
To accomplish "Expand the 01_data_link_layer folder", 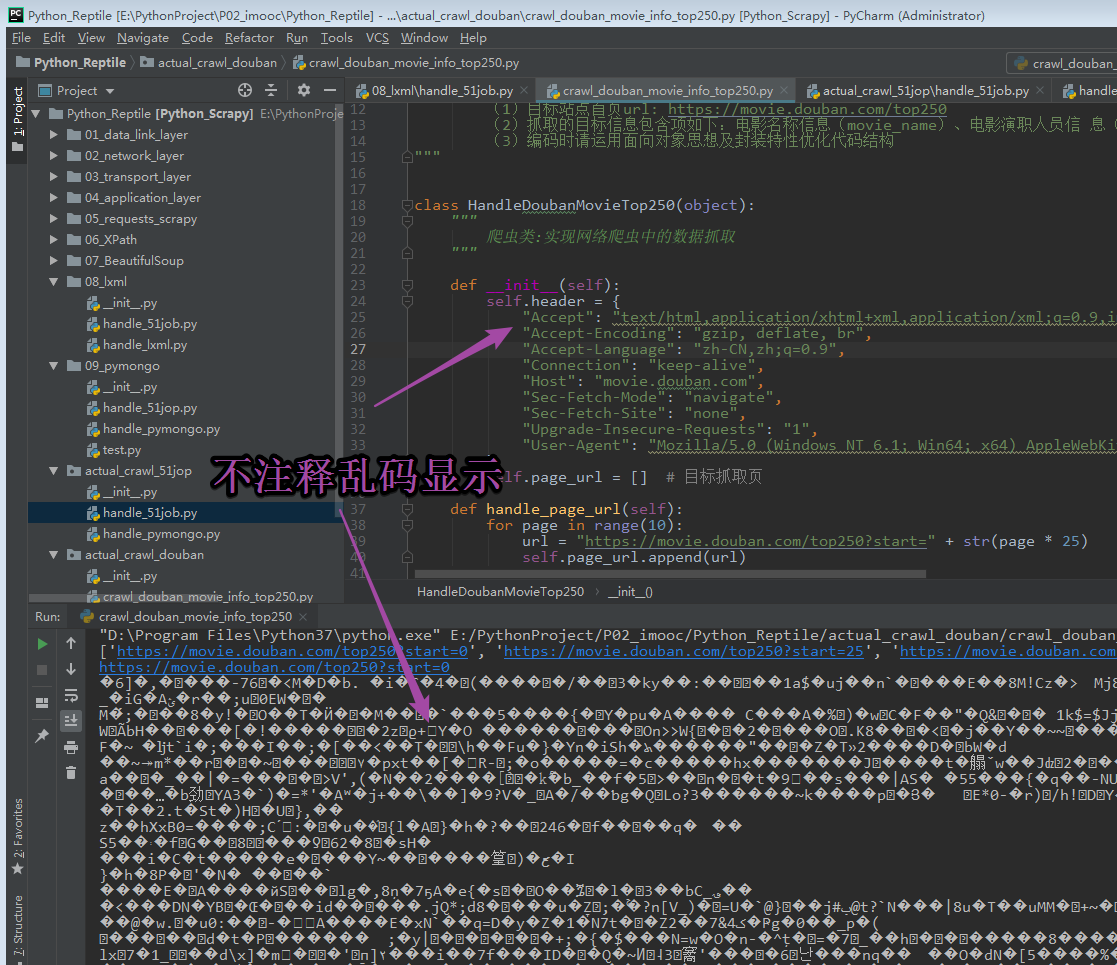I will pyautogui.click(x=53, y=134).
